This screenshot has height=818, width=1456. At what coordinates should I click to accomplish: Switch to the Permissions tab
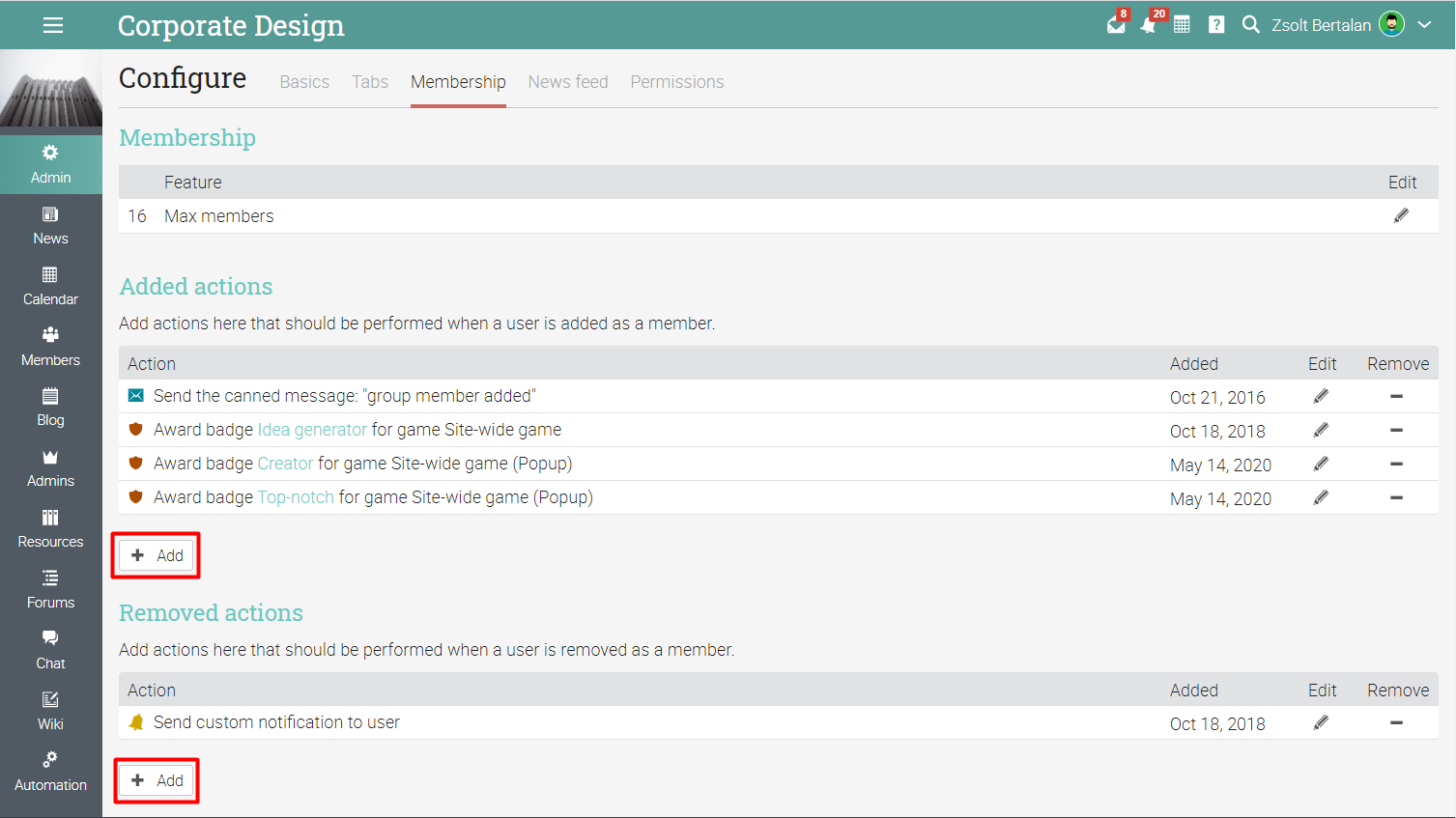click(677, 82)
